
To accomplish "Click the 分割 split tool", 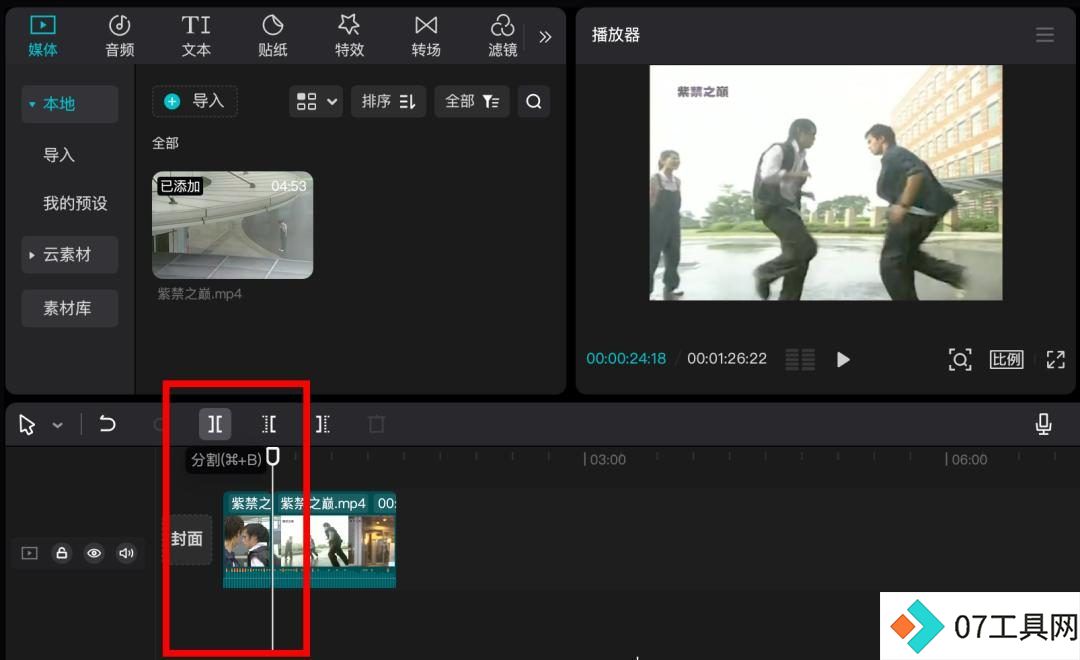I will click(x=215, y=424).
